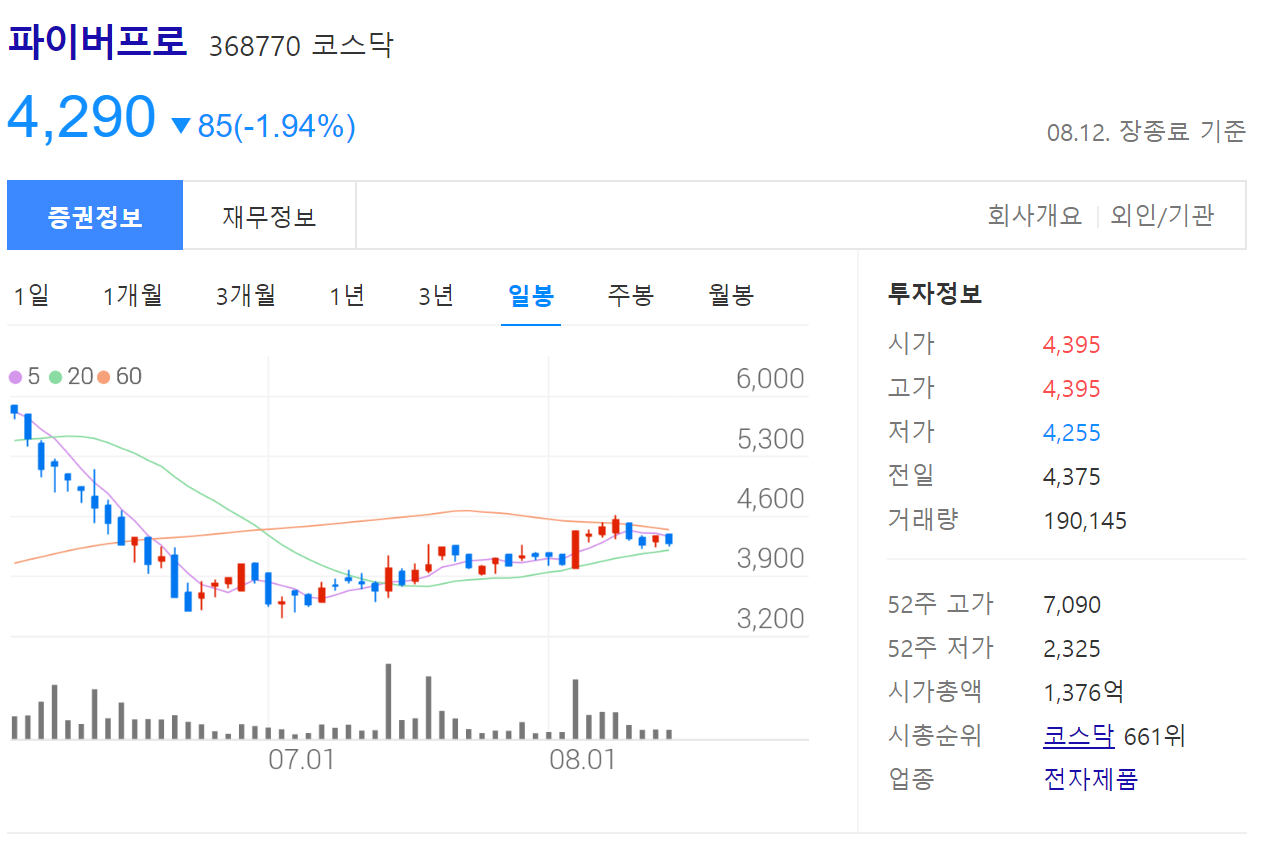Viewport: 1273px width, 841px height.
Task: Click the blue down-triangle price change icon
Action: pyautogui.click(x=181, y=126)
